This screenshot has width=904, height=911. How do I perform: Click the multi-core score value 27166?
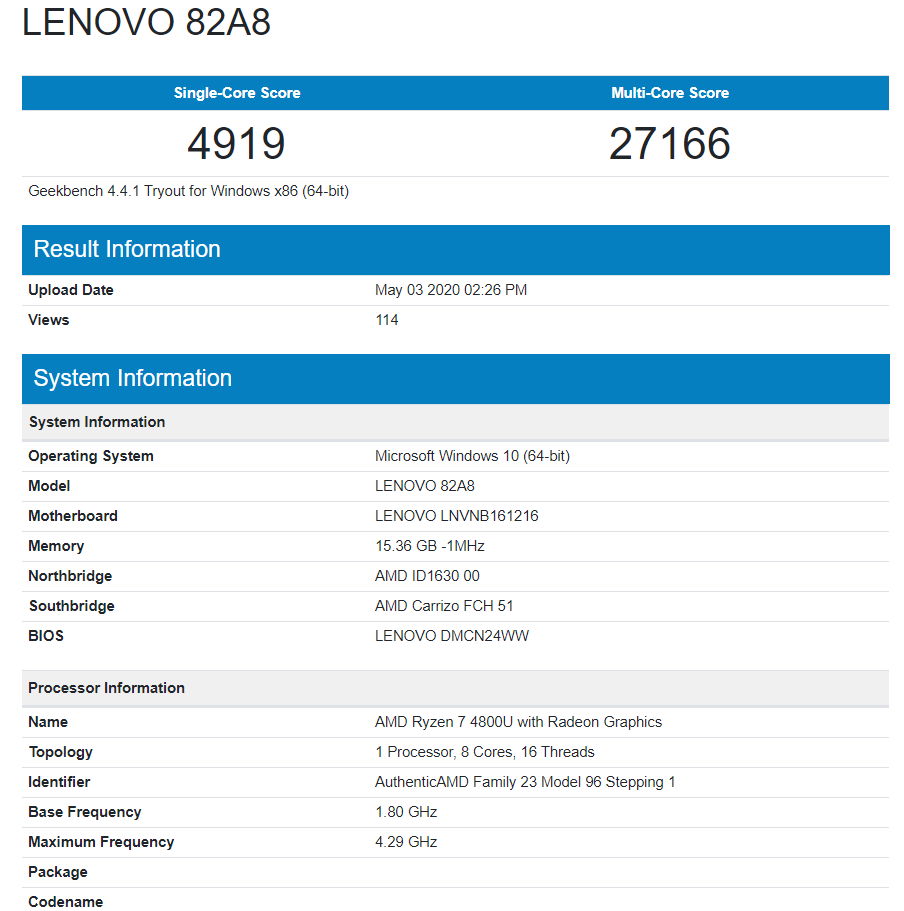(670, 144)
